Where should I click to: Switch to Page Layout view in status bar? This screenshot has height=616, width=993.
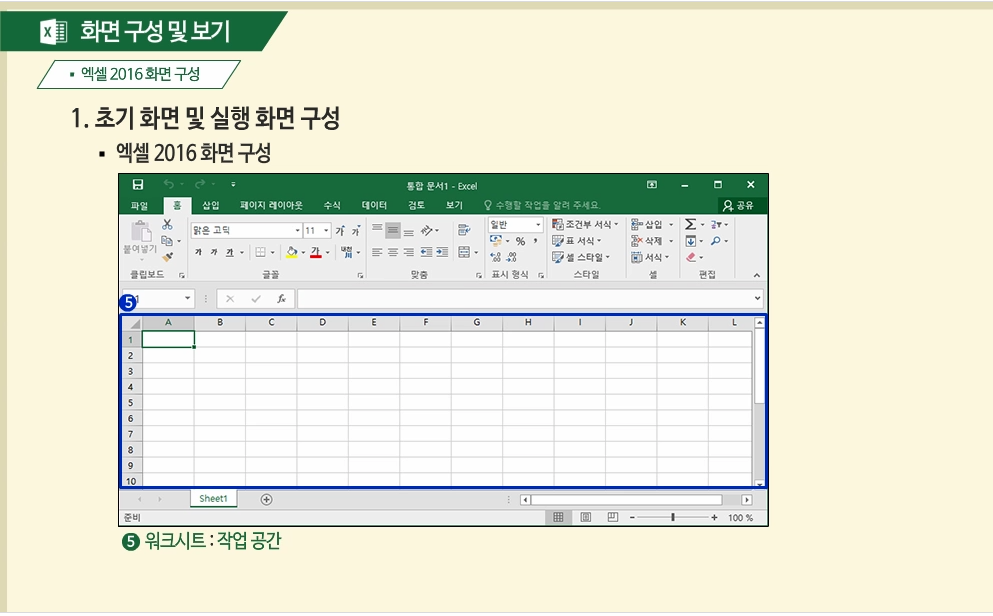(x=586, y=517)
